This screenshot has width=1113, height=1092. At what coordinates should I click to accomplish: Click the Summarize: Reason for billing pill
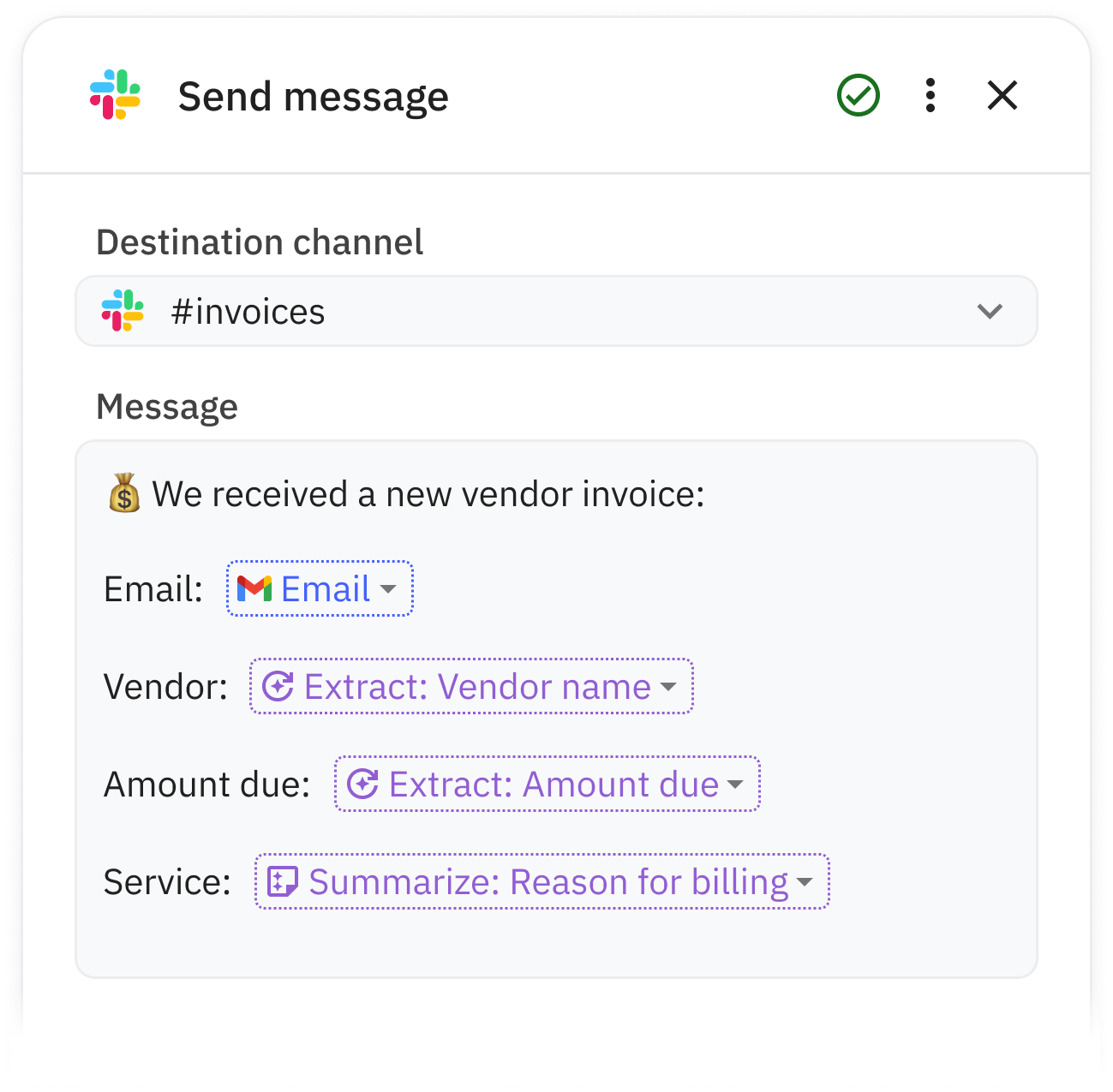542,881
